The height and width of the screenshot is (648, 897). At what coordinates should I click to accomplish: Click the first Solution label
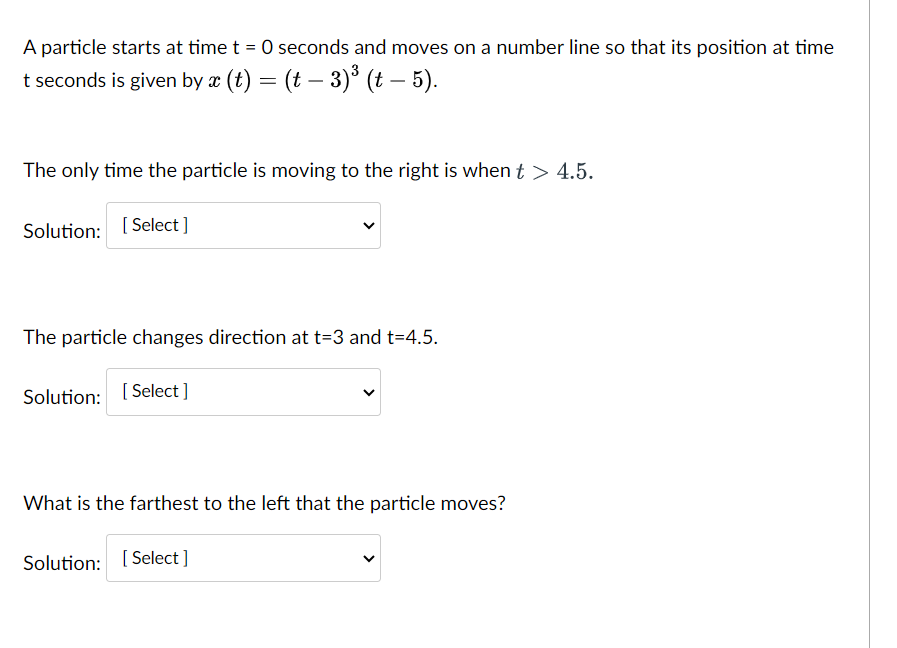pos(61,231)
